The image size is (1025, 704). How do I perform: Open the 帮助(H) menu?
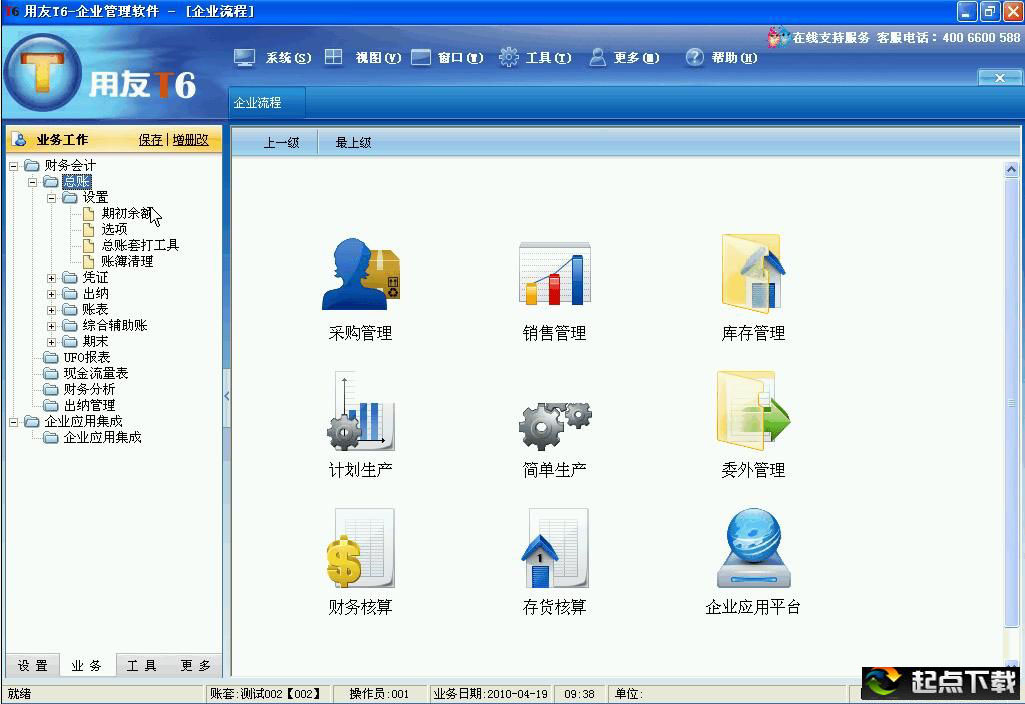pos(730,57)
